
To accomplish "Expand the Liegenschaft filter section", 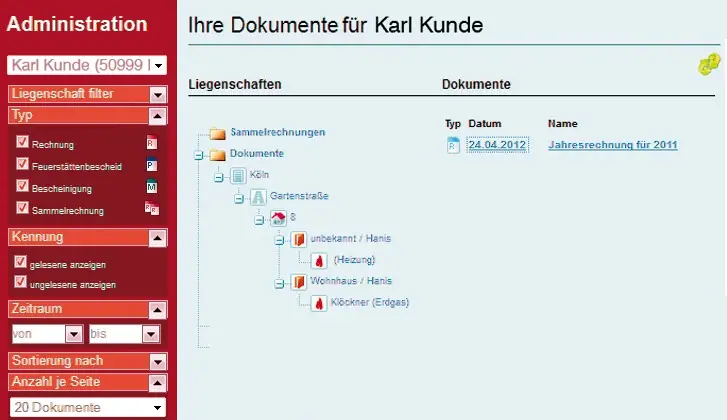I will 157,95.
